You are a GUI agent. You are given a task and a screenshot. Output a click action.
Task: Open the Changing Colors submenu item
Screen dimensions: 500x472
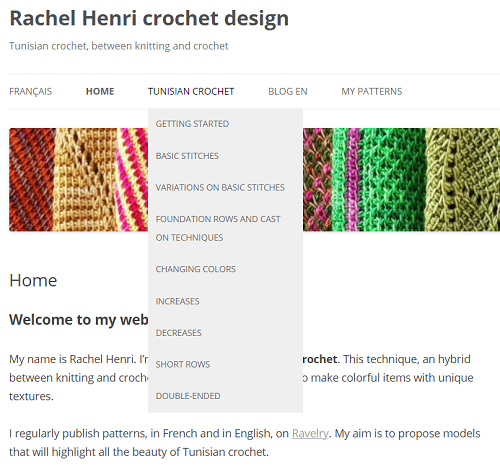[225, 269]
